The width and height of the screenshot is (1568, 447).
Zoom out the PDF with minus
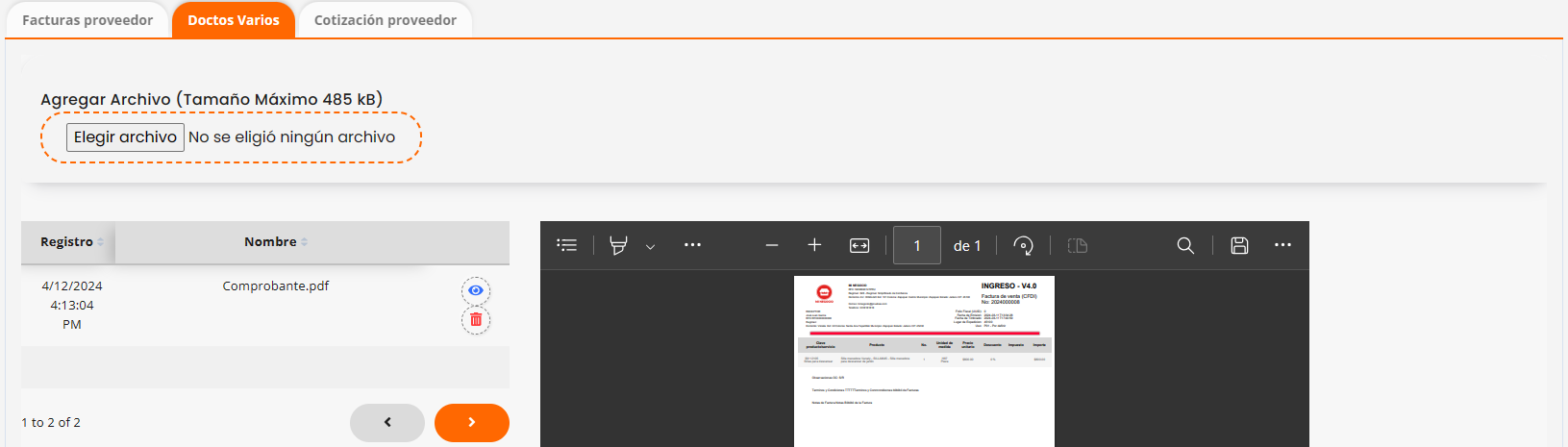[x=771, y=245]
